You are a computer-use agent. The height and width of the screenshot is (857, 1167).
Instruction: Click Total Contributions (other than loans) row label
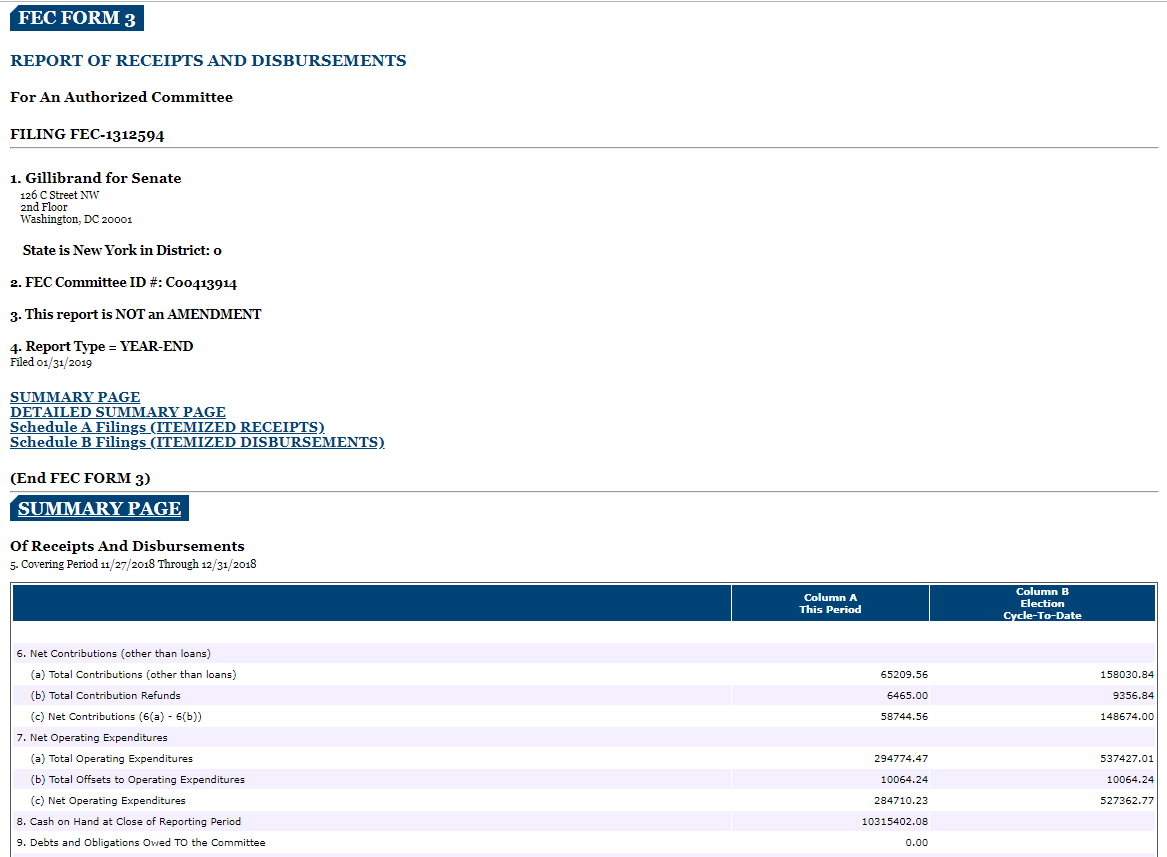[x=133, y=675]
